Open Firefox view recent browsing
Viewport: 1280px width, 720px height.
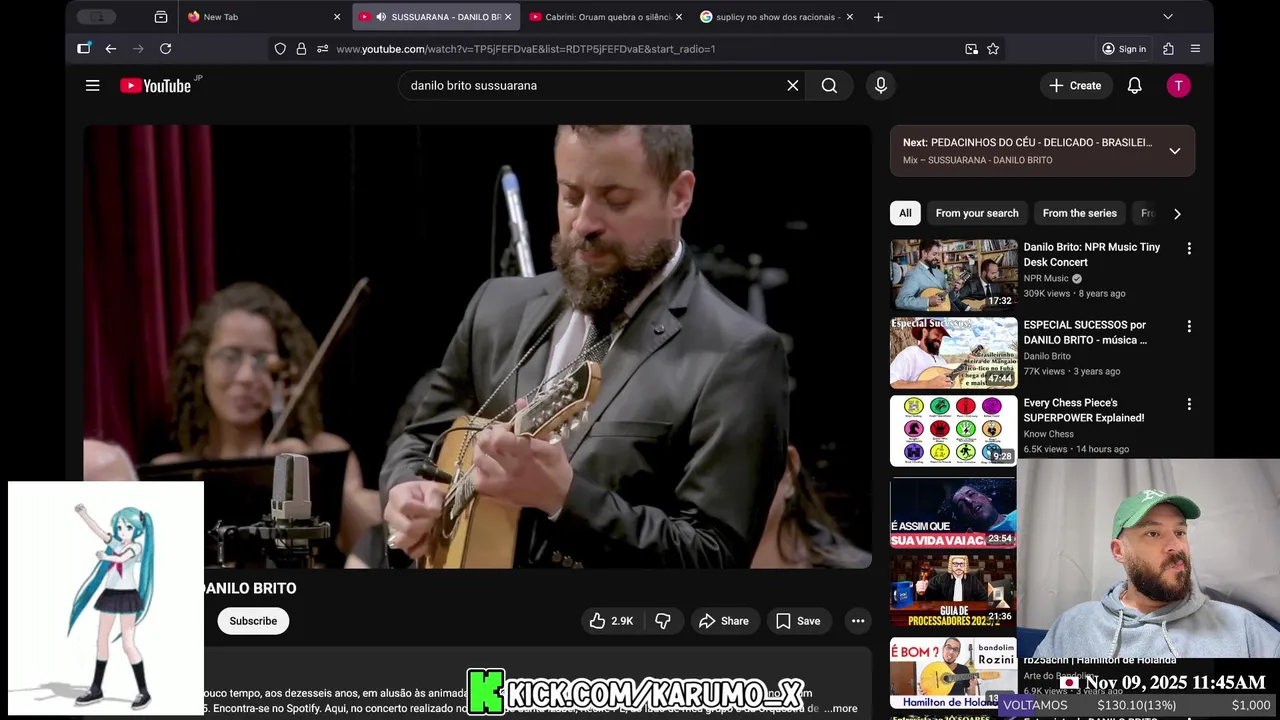click(x=161, y=17)
